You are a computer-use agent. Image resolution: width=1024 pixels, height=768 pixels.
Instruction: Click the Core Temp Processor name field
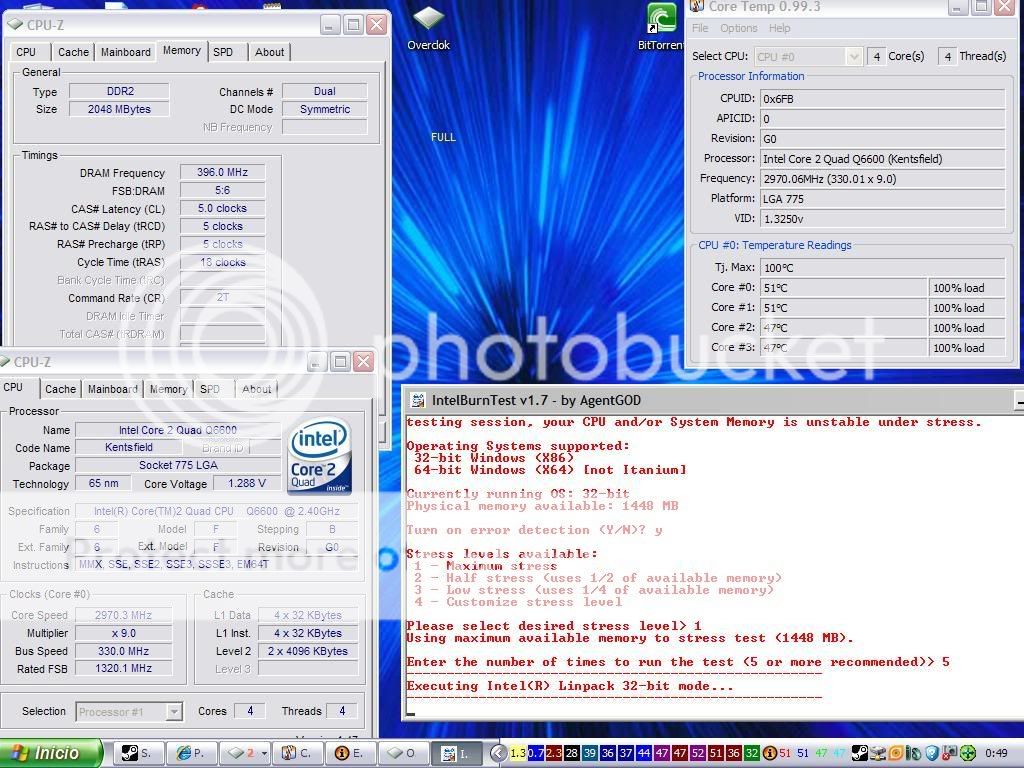(x=882, y=159)
